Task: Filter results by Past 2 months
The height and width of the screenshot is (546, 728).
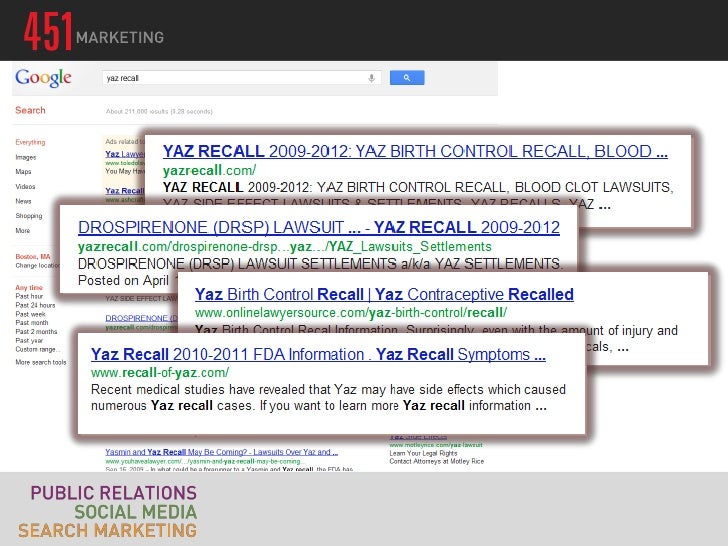Action: (36, 332)
